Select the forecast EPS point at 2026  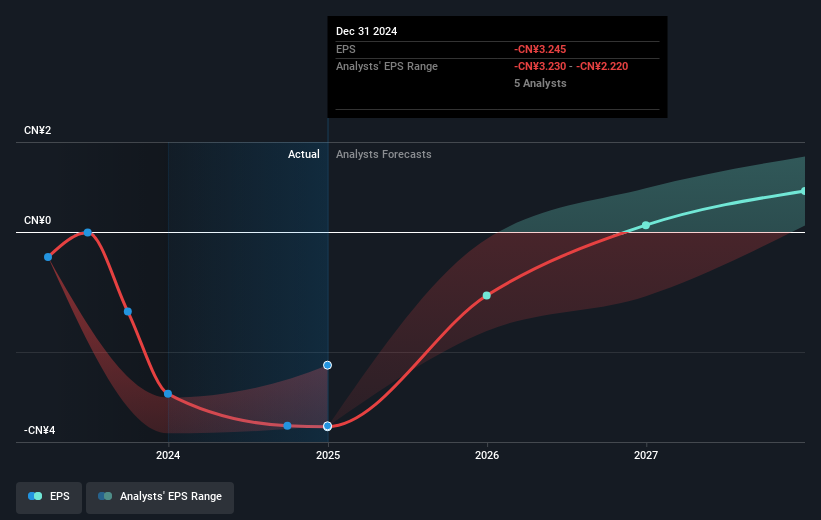[x=486, y=296]
